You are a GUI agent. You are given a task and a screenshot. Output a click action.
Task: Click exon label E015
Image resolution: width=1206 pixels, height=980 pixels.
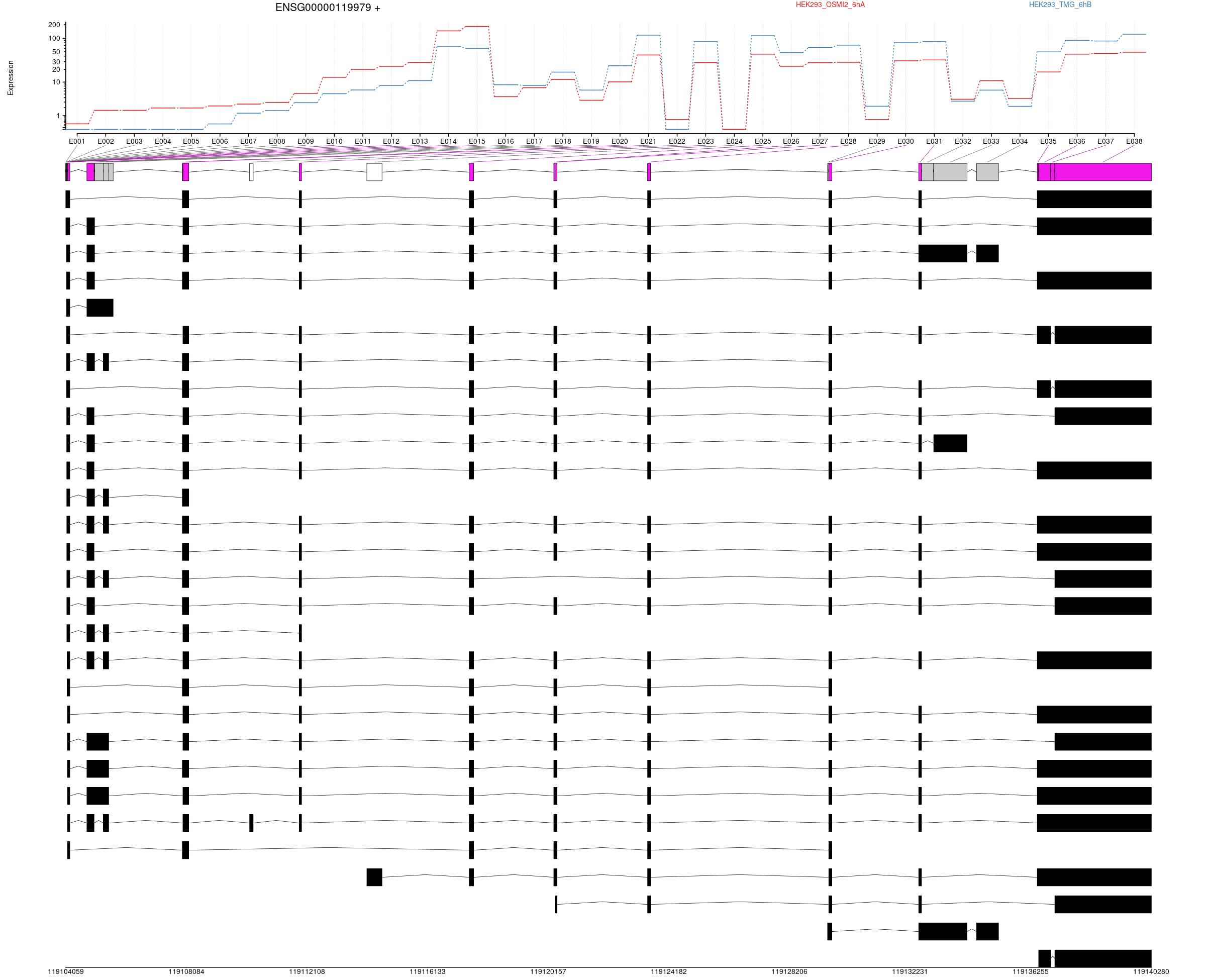(477, 142)
